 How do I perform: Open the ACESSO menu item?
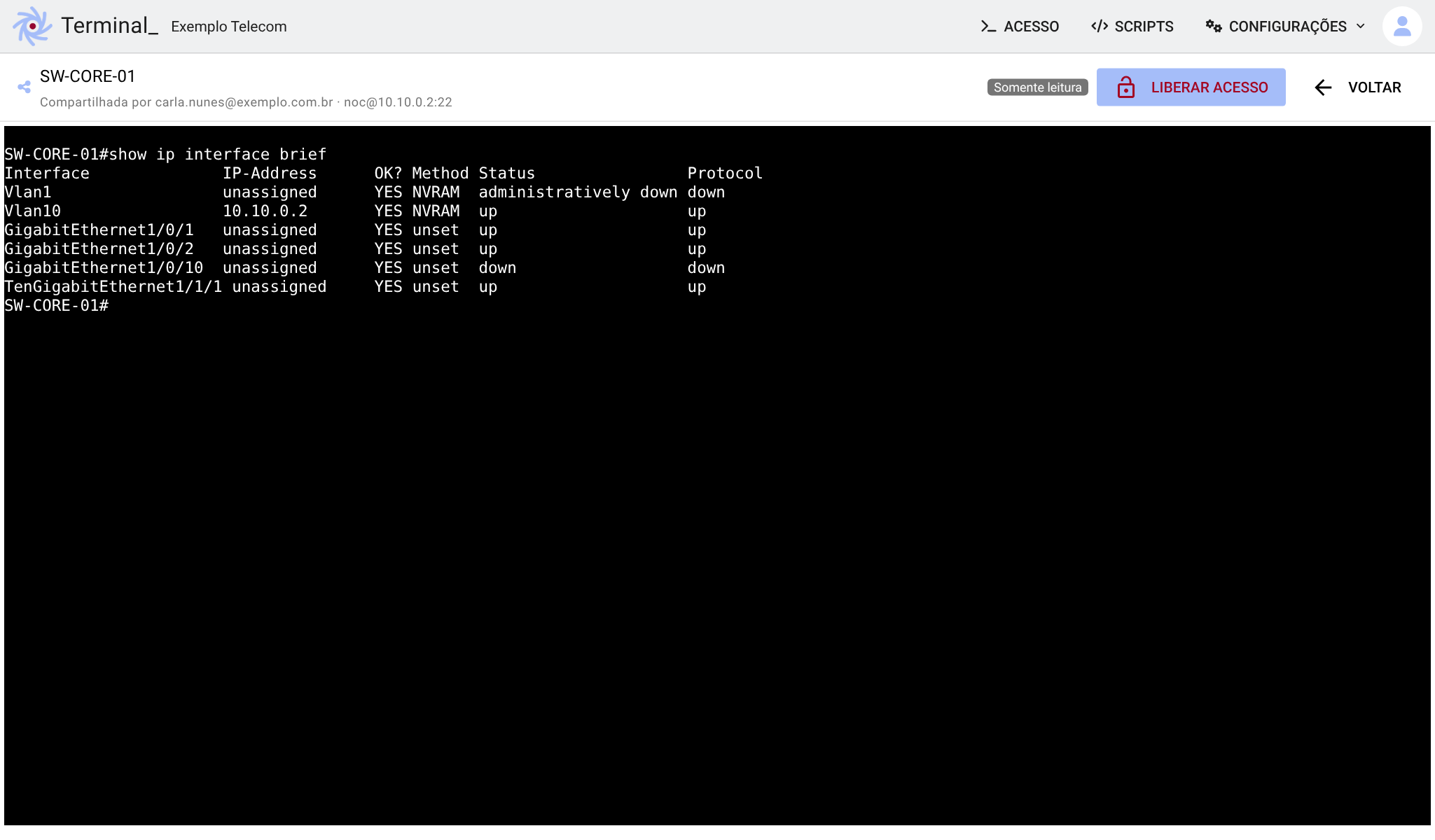click(x=1020, y=27)
